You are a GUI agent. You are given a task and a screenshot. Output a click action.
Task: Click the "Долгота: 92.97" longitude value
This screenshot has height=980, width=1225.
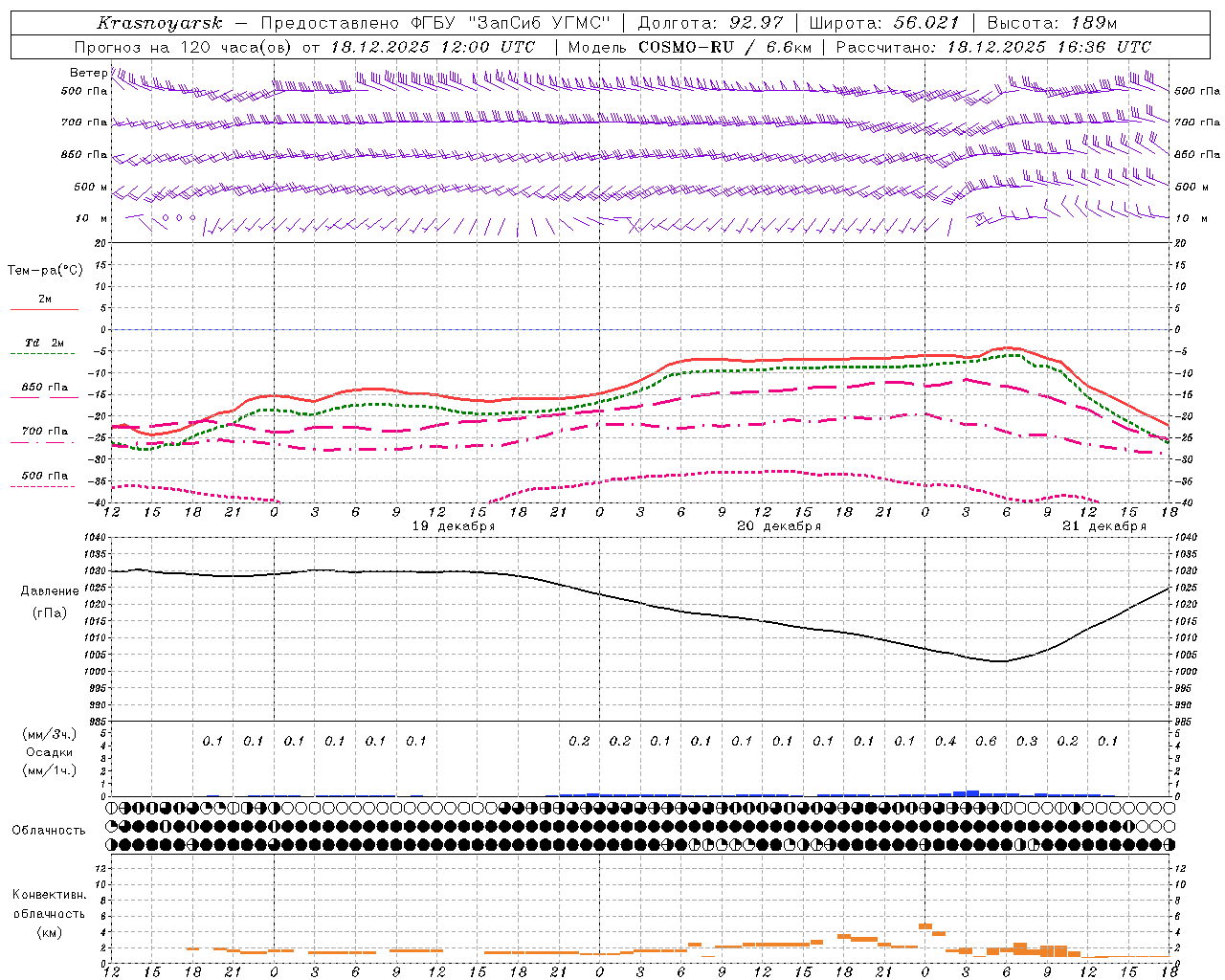(710, 23)
